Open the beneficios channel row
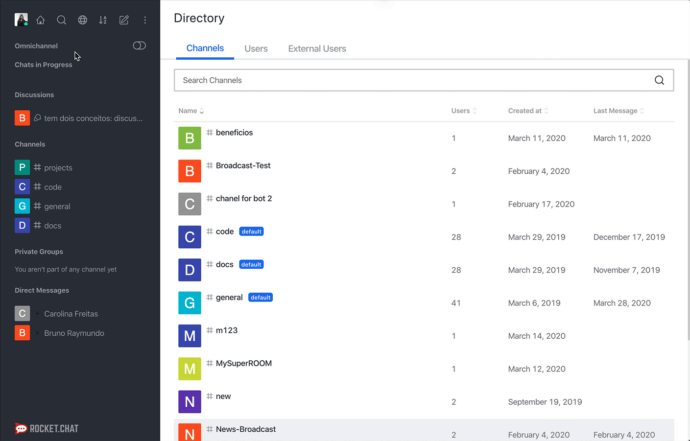This screenshot has width=690, height=441. tap(424, 138)
